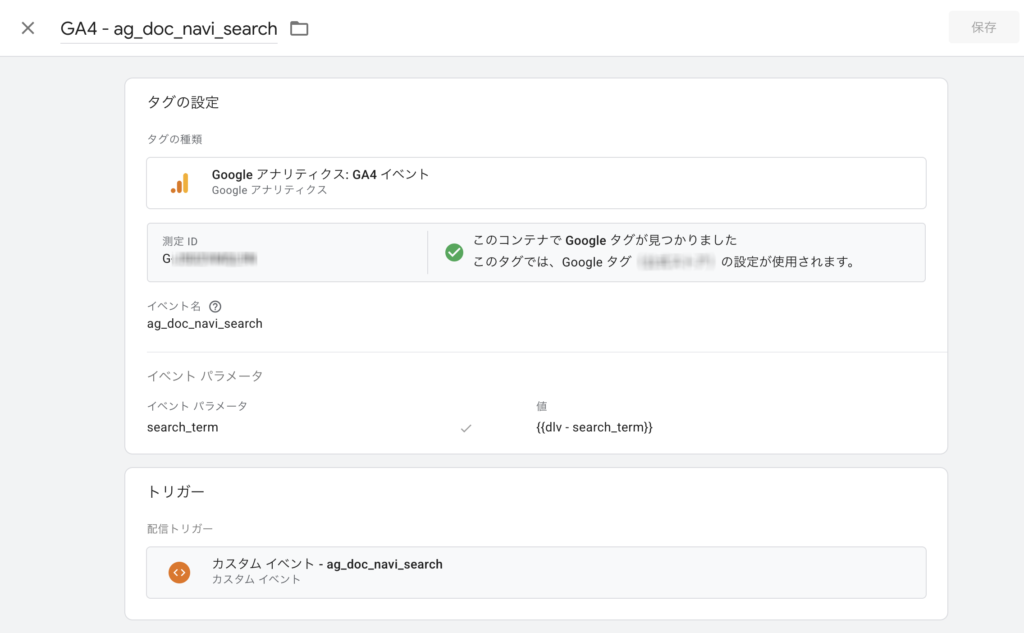Open the blurred Google tag name link
Viewport: 1024px width, 633px height.
(677, 263)
